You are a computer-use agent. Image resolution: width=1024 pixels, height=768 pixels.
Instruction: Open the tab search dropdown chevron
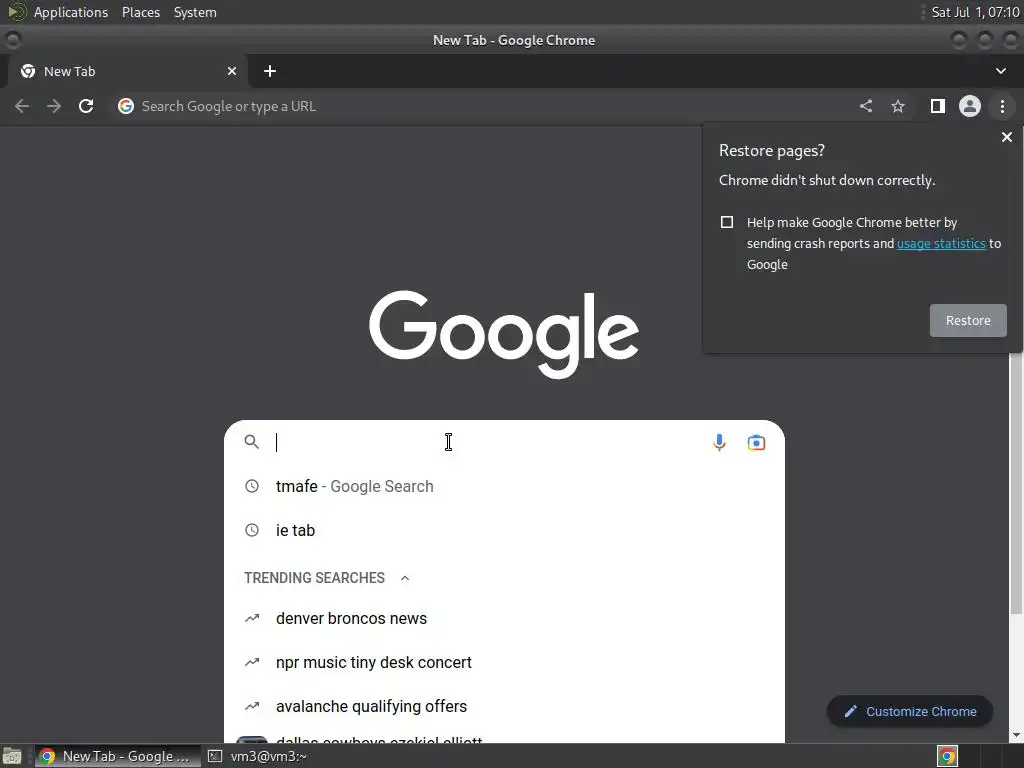click(x=1001, y=71)
